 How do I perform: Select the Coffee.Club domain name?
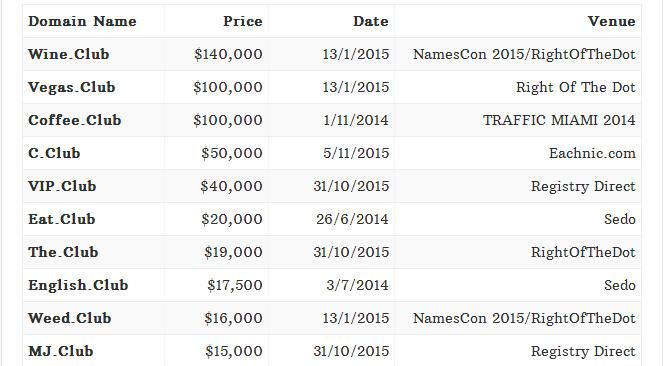pos(75,120)
